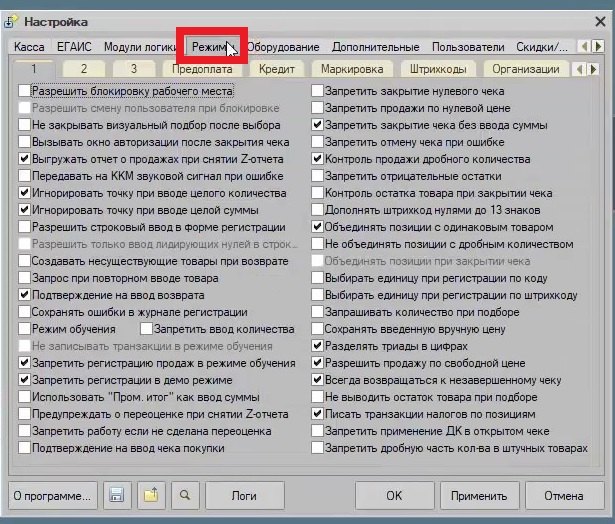Enable Запретить ввод количества checkbox
The width and height of the screenshot is (615, 524).
pos(147,329)
